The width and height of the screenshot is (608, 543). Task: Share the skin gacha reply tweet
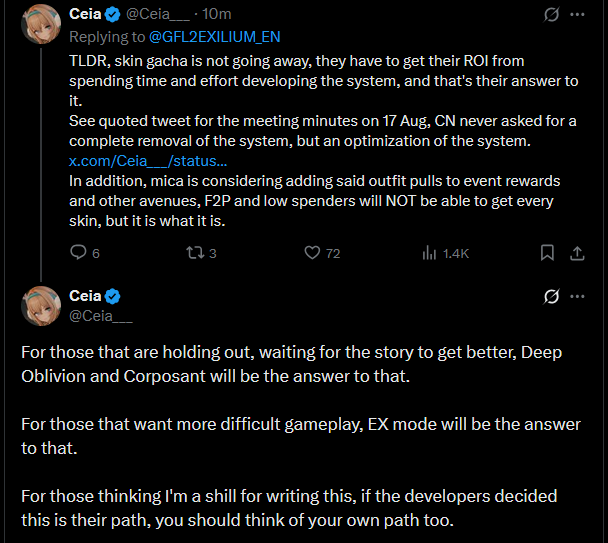pyautogui.click(x=577, y=253)
